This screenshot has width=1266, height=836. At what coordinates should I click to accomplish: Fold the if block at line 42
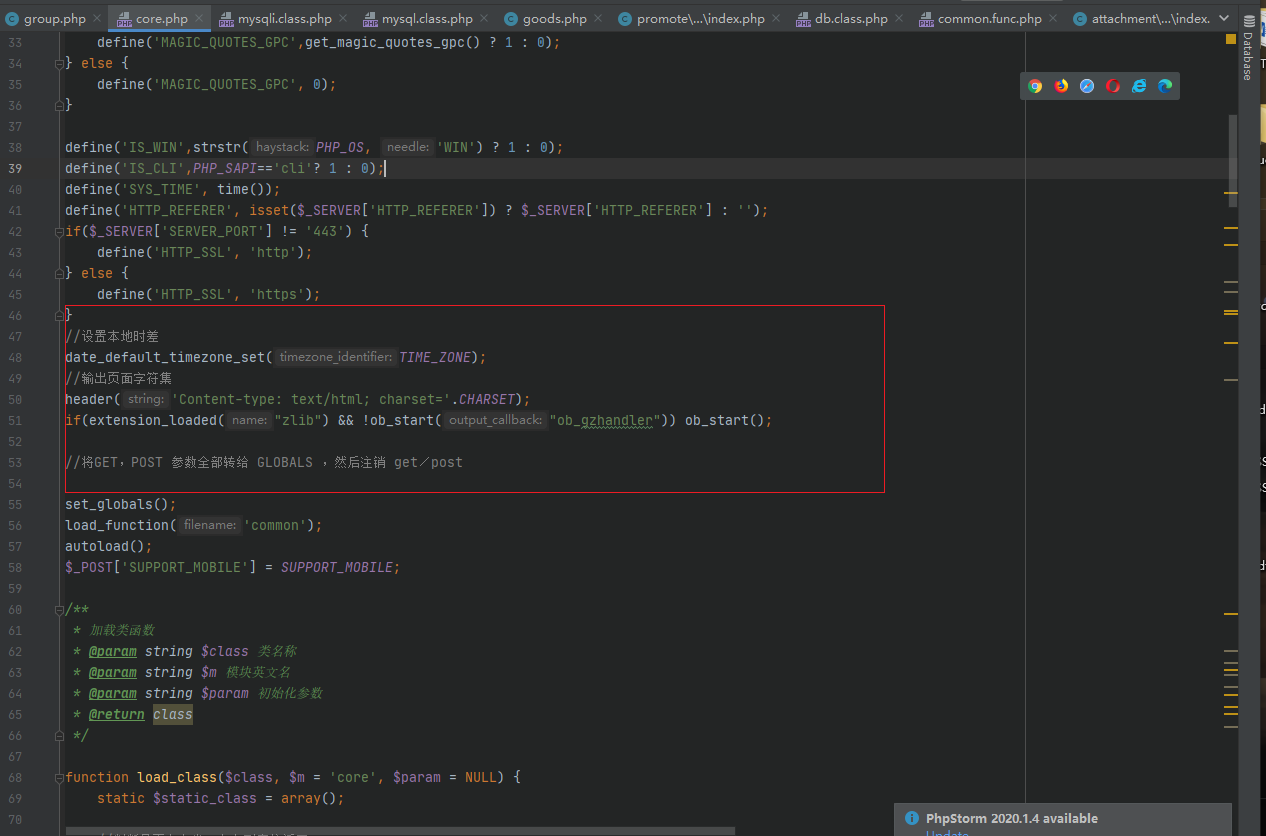coord(60,231)
